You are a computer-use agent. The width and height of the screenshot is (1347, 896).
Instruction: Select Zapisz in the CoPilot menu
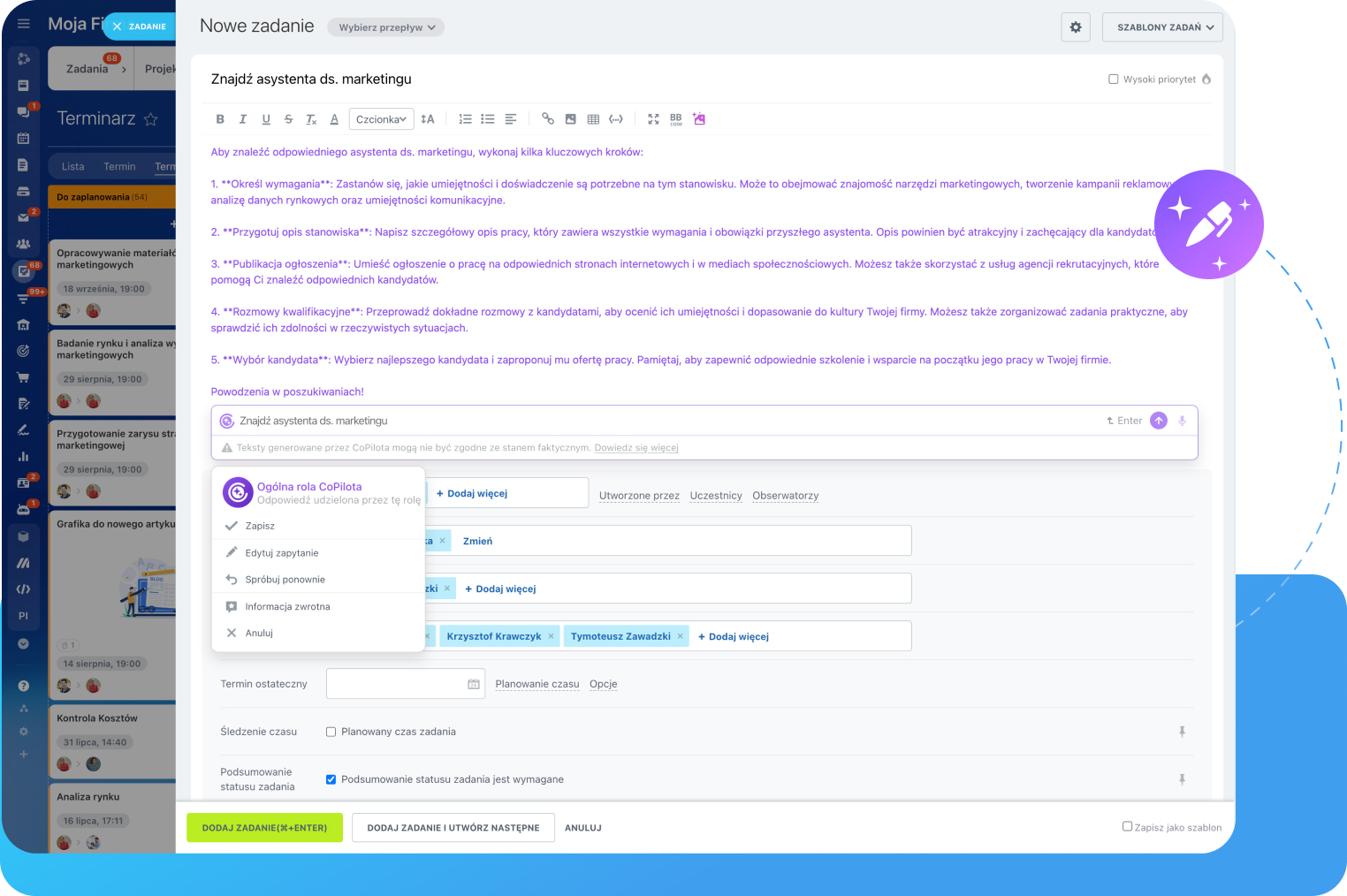(260, 526)
